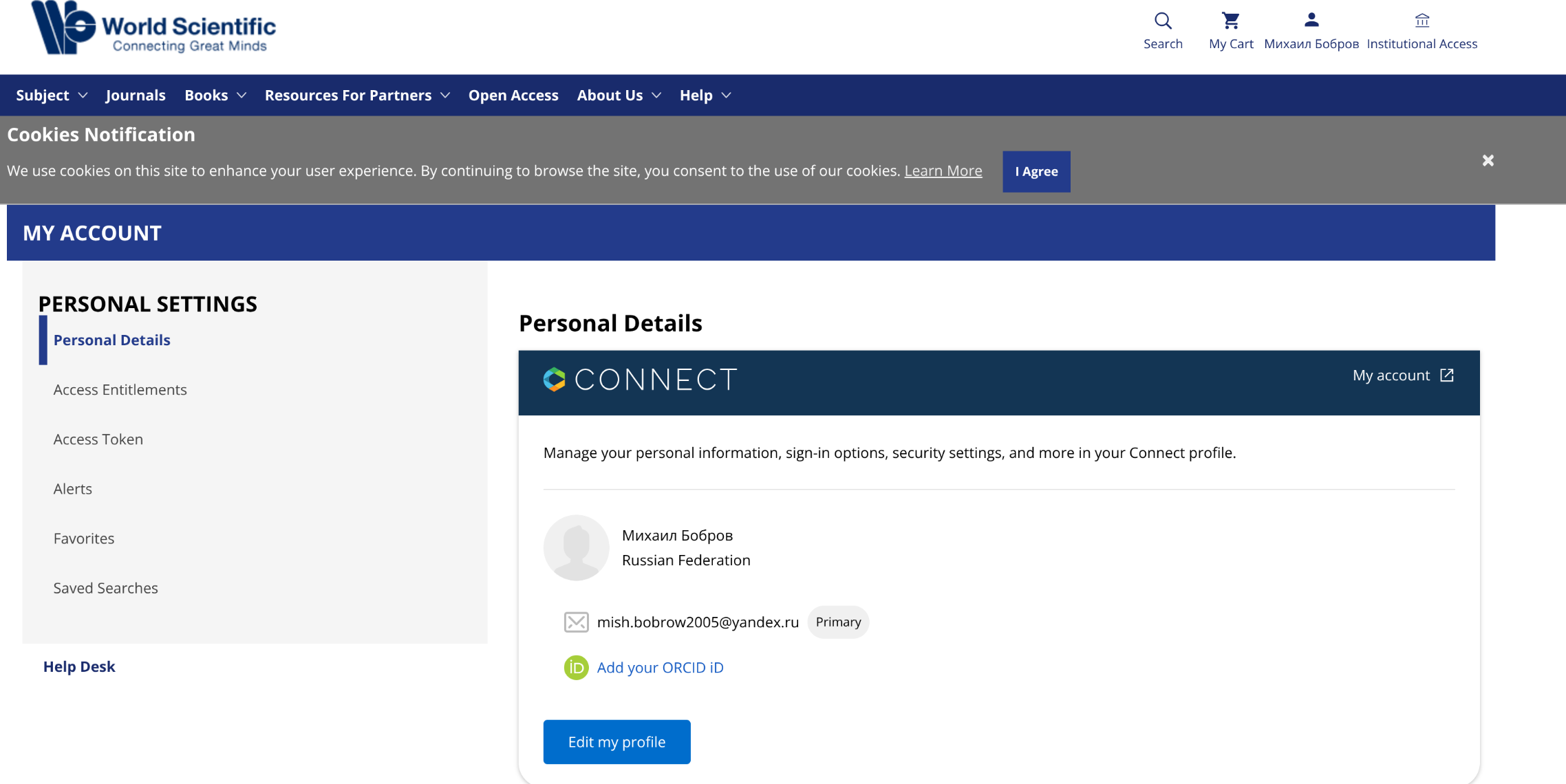
Task: Follow the Learn More cookies link
Action: click(x=943, y=171)
